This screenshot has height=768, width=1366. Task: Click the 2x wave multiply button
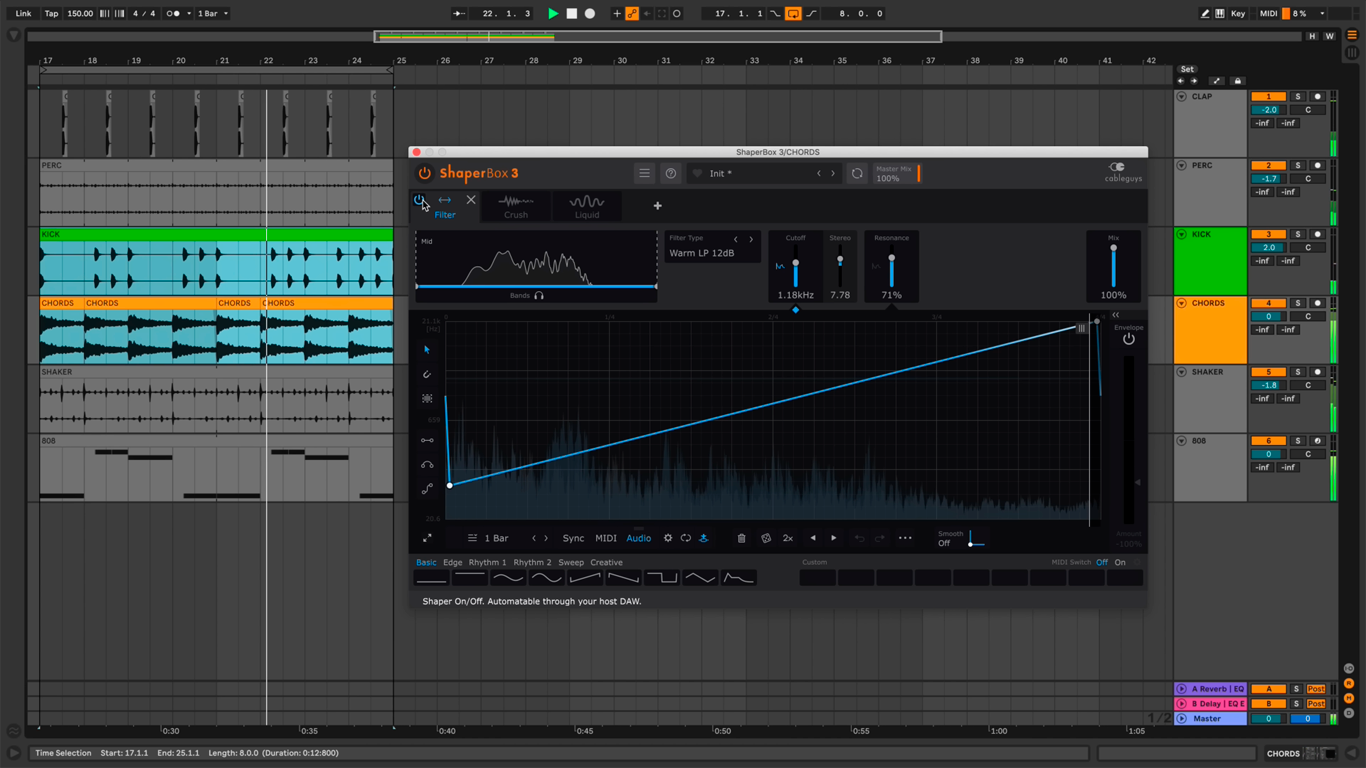(788, 538)
